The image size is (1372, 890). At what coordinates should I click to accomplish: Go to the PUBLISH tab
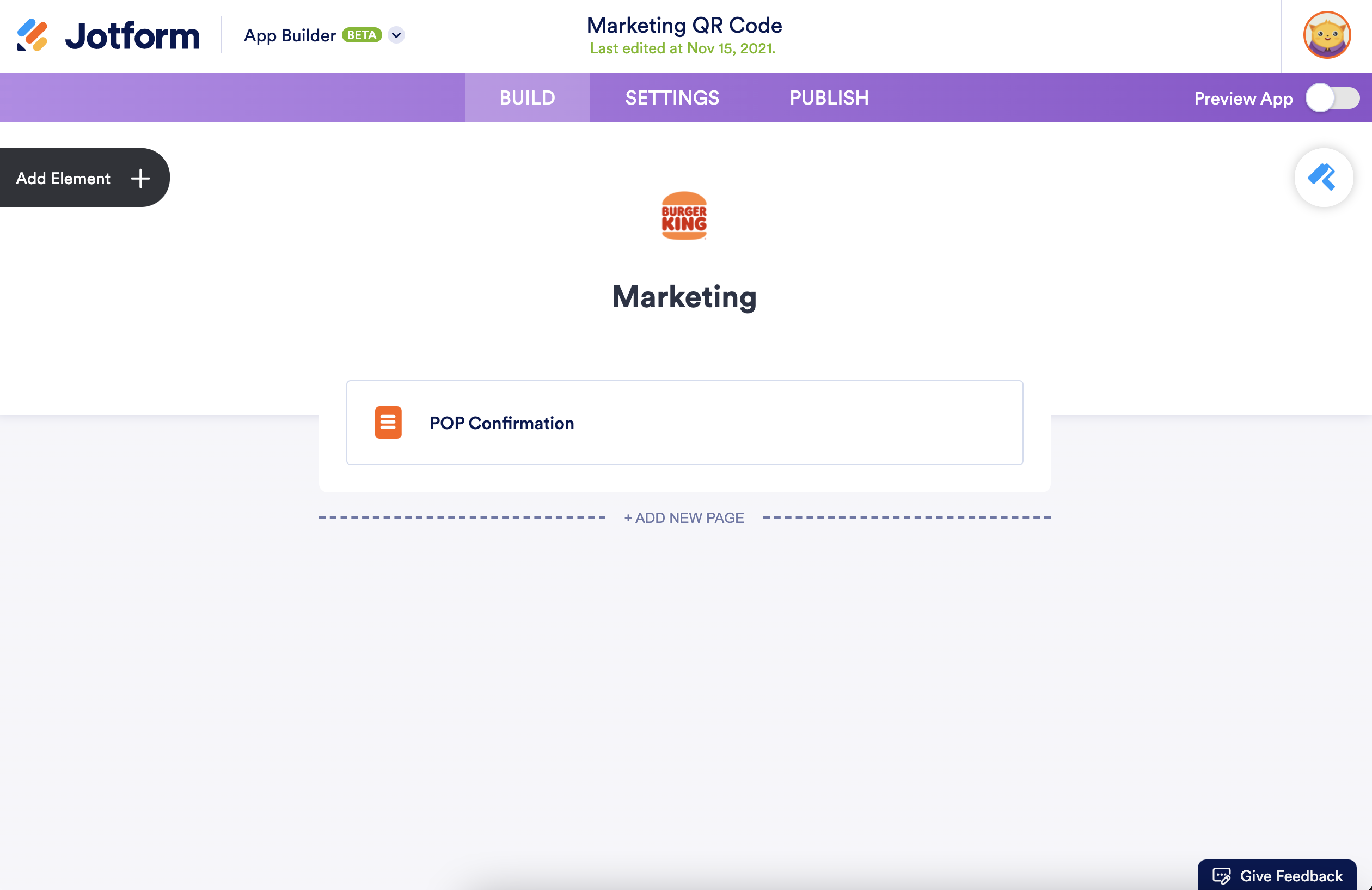[829, 97]
